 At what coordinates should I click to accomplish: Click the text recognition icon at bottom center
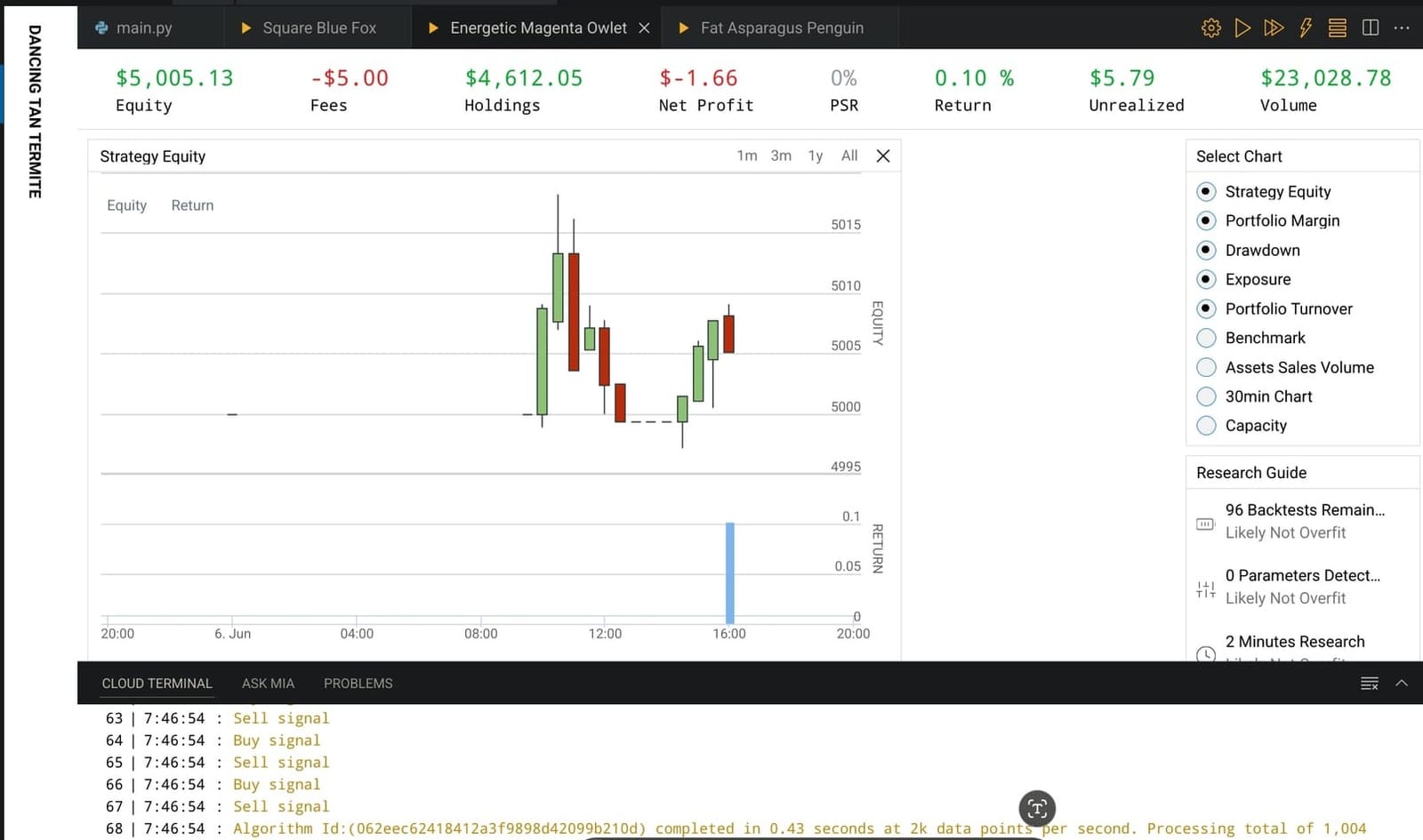pyautogui.click(x=1036, y=809)
